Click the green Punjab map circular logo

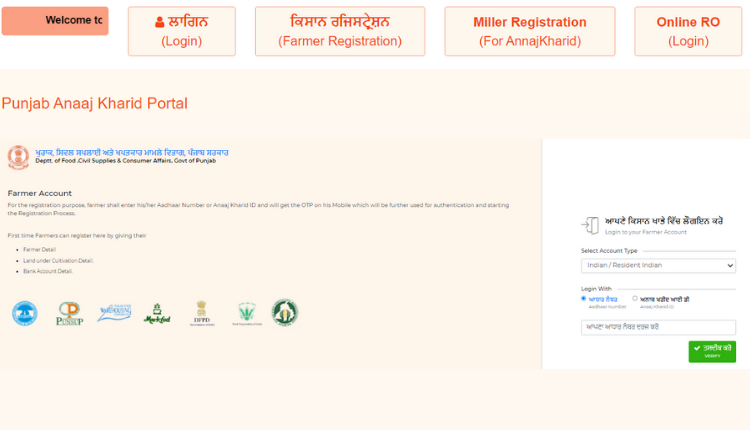click(x=285, y=312)
